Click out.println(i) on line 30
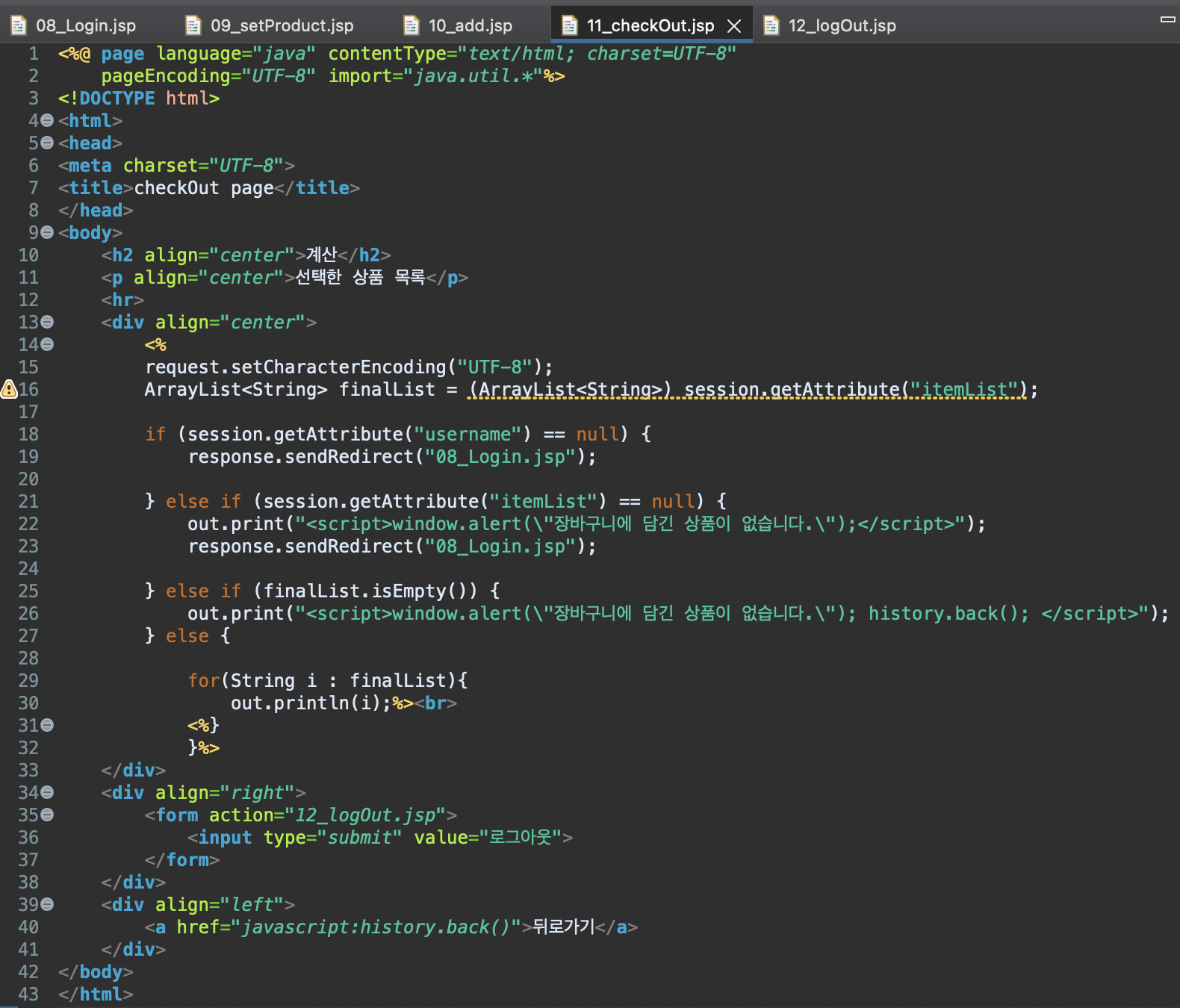Image resolution: width=1180 pixels, height=1008 pixels. point(306,703)
